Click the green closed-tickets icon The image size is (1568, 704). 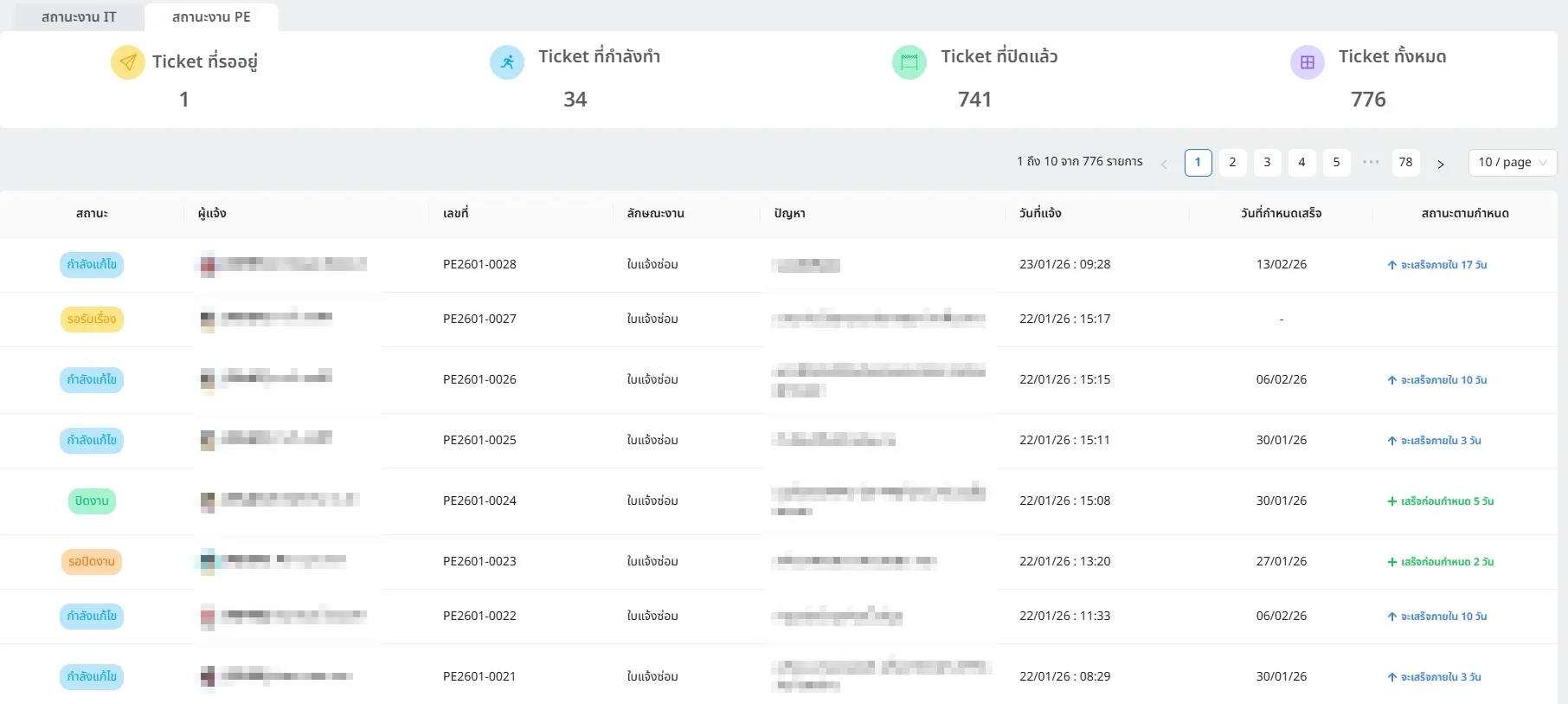[x=909, y=62]
